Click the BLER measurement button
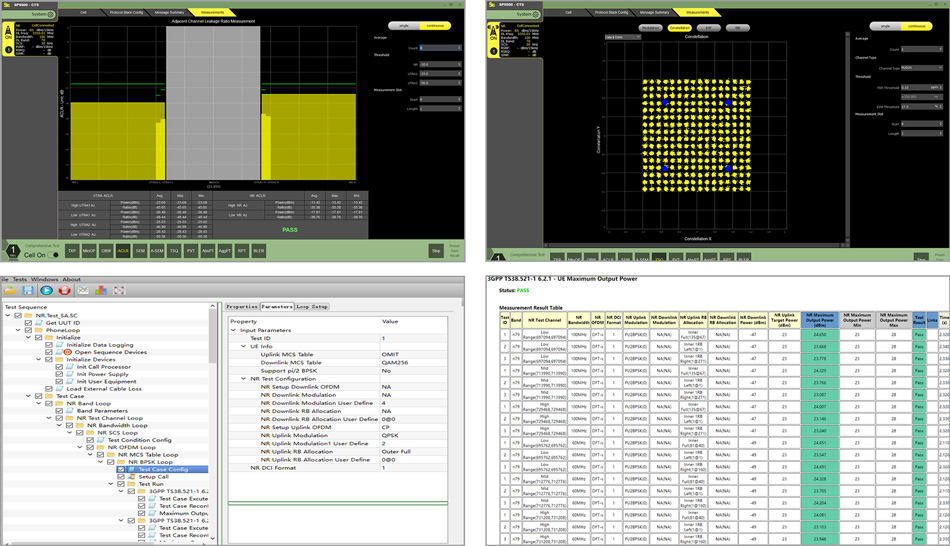 click(259, 251)
